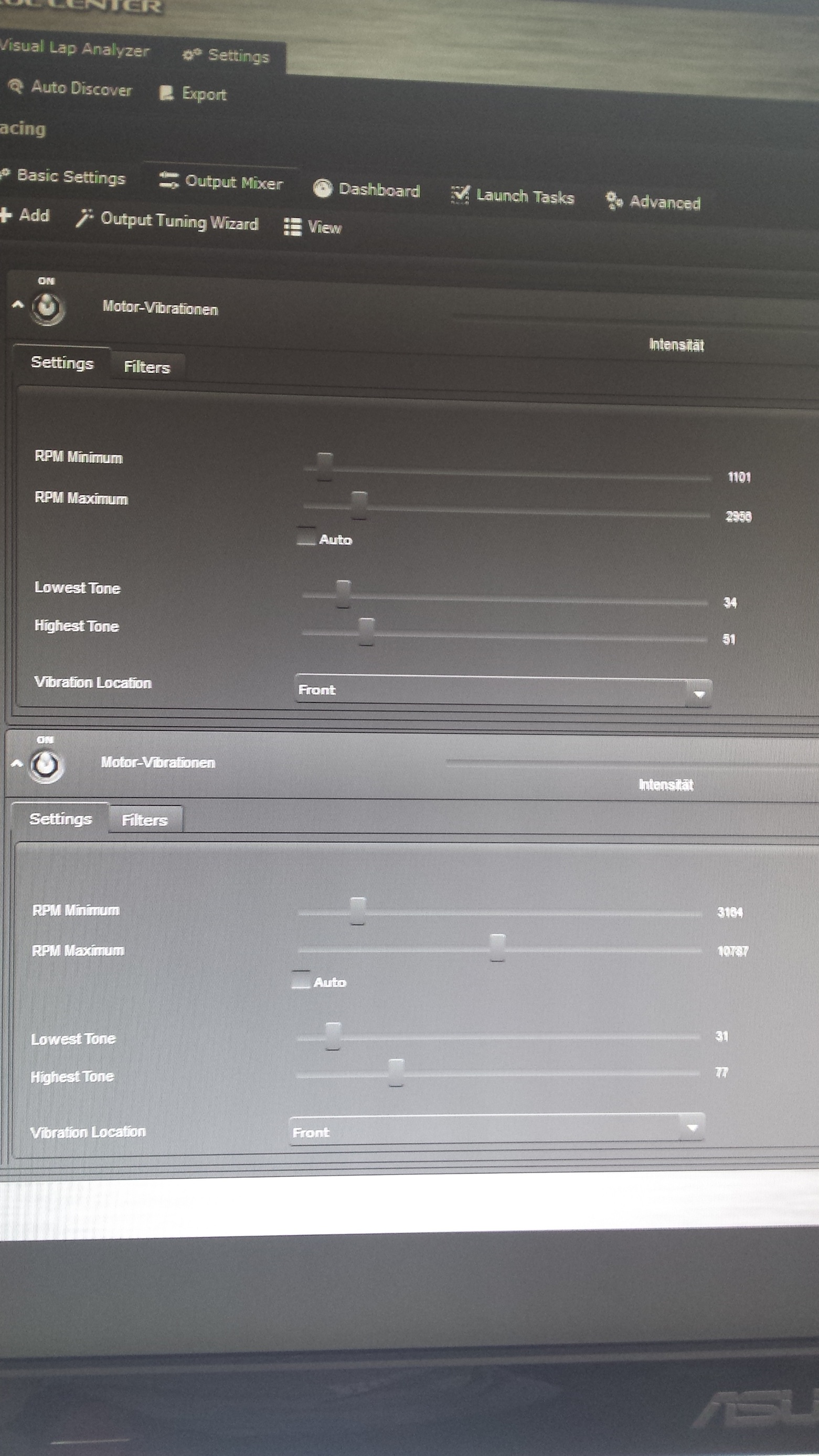Image resolution: width=819 pixels, height=1456 pixels.
Task: Open the Advanced gears icon
Action: [613, 200]
